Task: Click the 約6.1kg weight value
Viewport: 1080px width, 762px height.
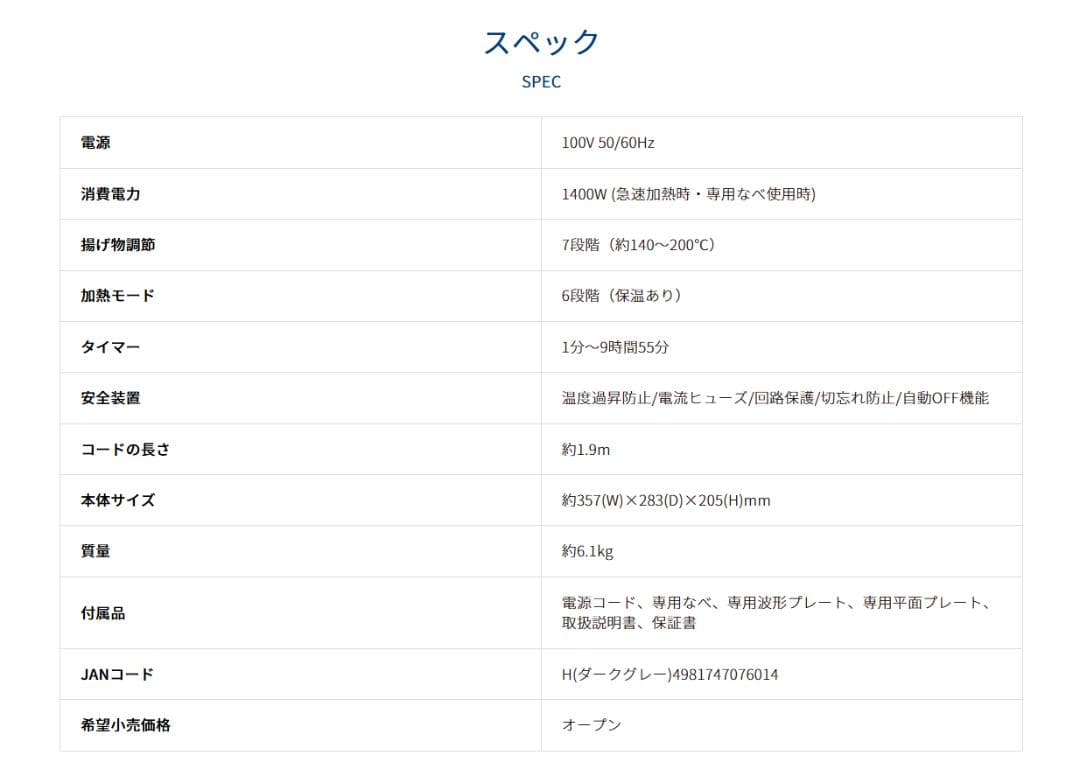Action: (x=588, y=551)
